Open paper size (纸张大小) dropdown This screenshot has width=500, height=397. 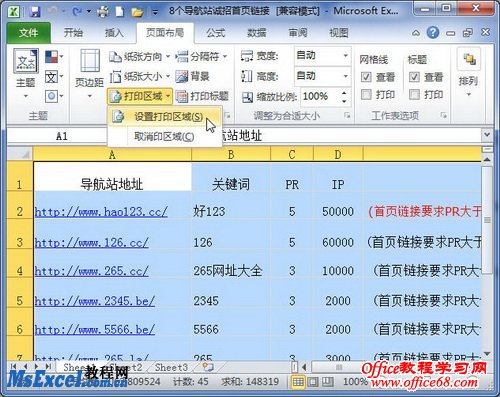click(x=139, y=77)
